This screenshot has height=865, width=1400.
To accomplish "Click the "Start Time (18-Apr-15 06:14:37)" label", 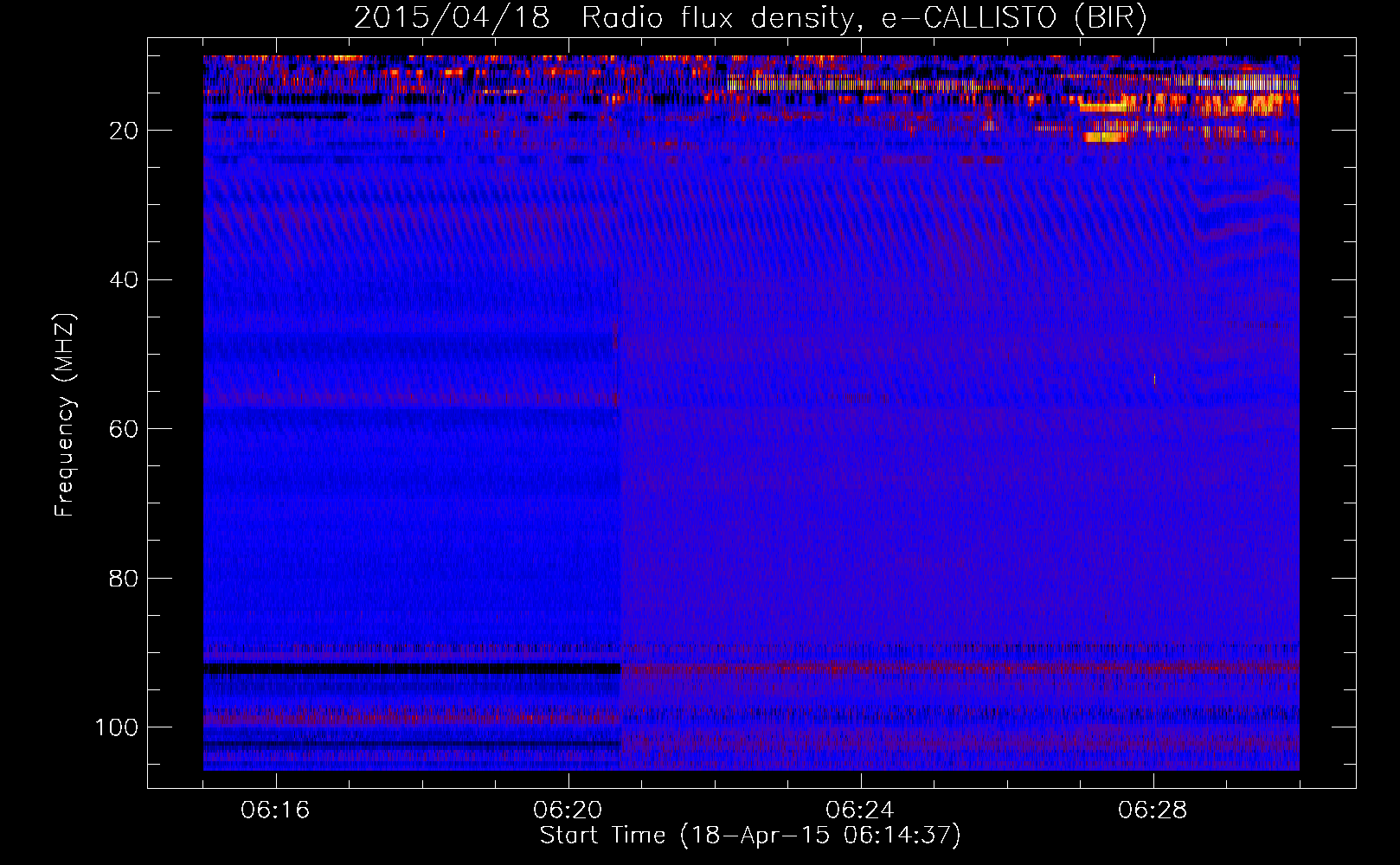I will 750,836.
